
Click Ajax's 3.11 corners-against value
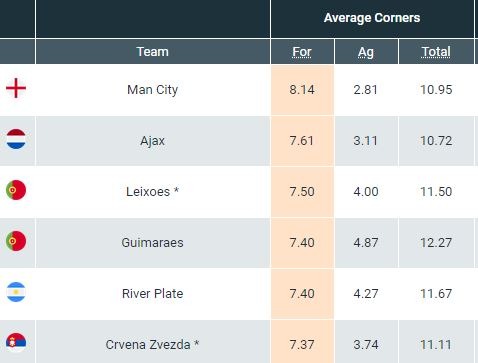[x=366, y=141]
